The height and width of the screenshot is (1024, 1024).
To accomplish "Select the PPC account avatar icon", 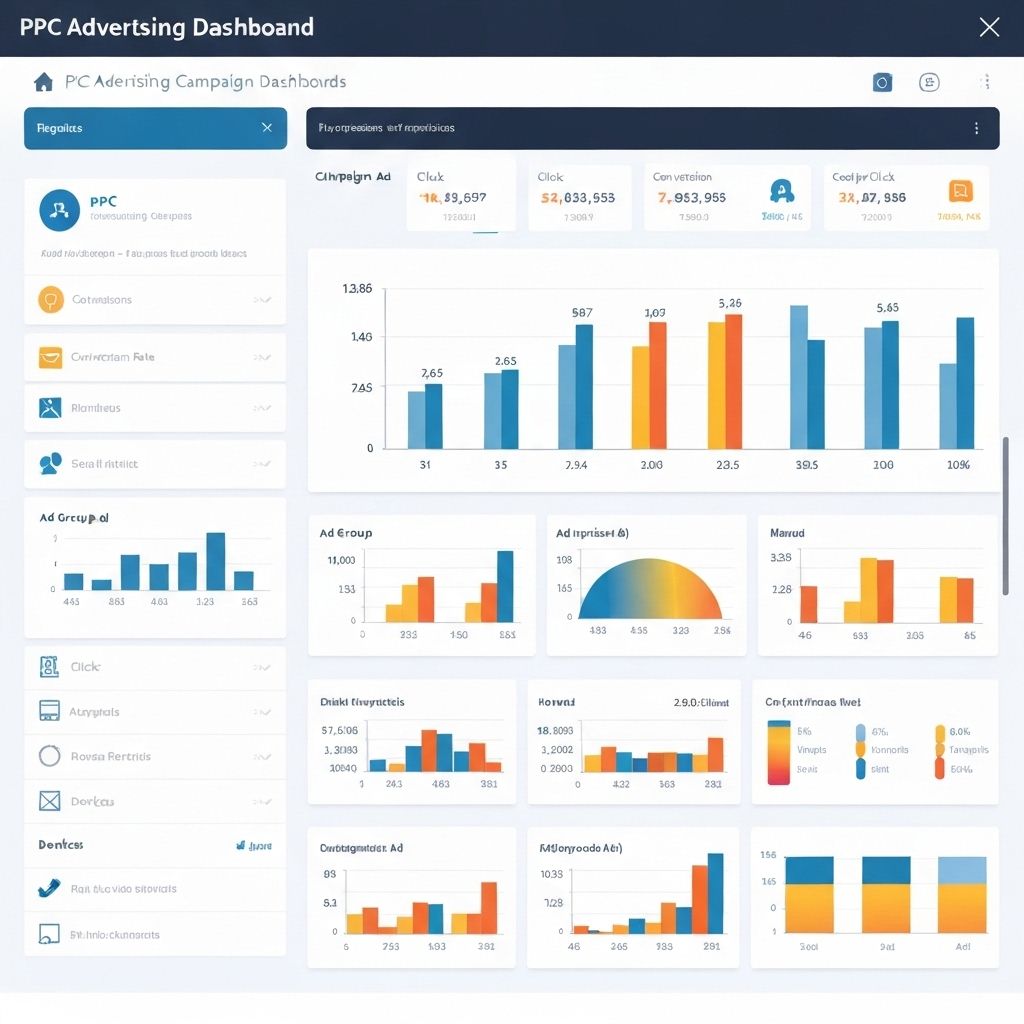I will click(58, 211).
